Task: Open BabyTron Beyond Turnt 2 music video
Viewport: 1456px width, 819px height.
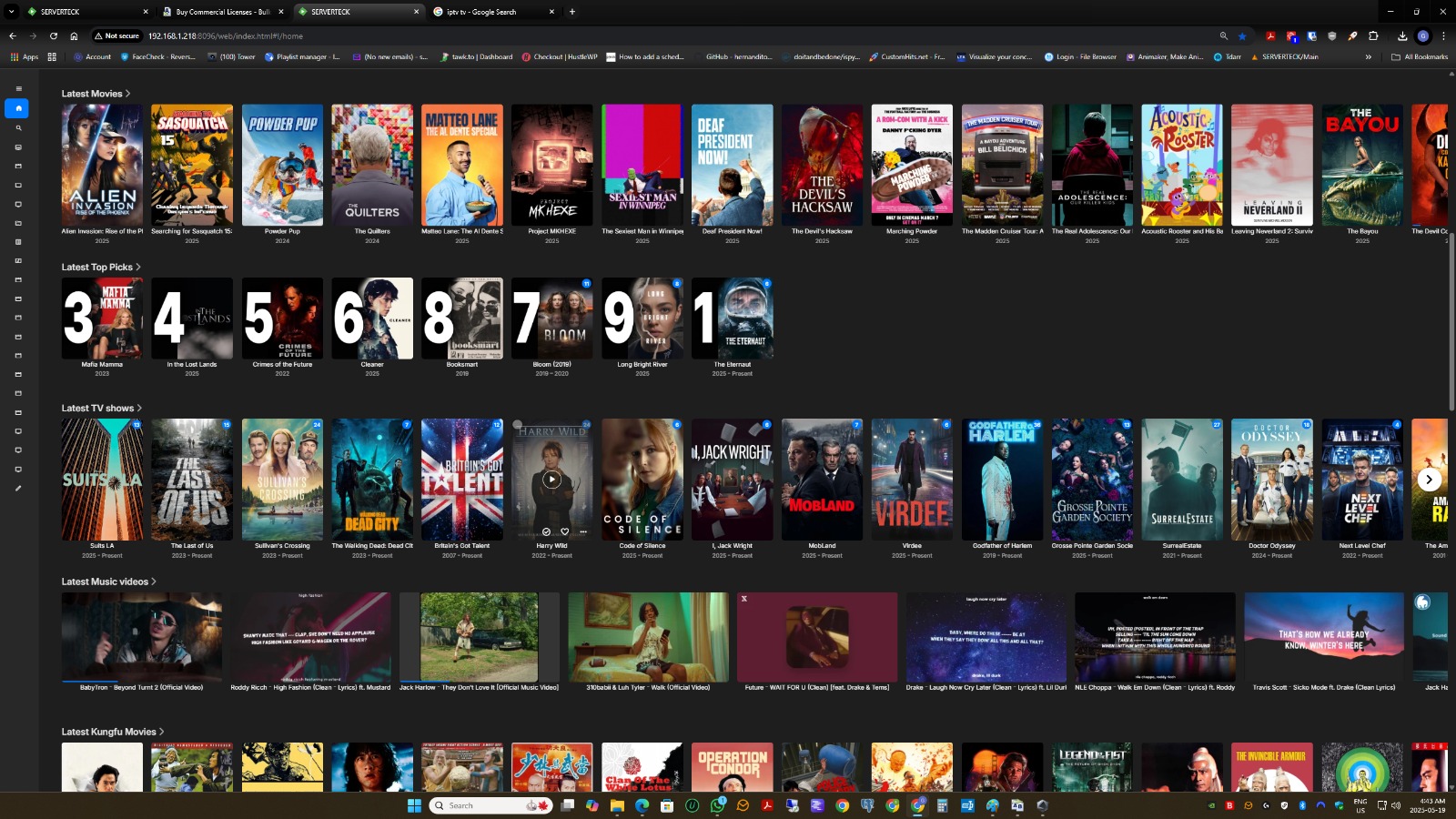Action: [141, 637]
